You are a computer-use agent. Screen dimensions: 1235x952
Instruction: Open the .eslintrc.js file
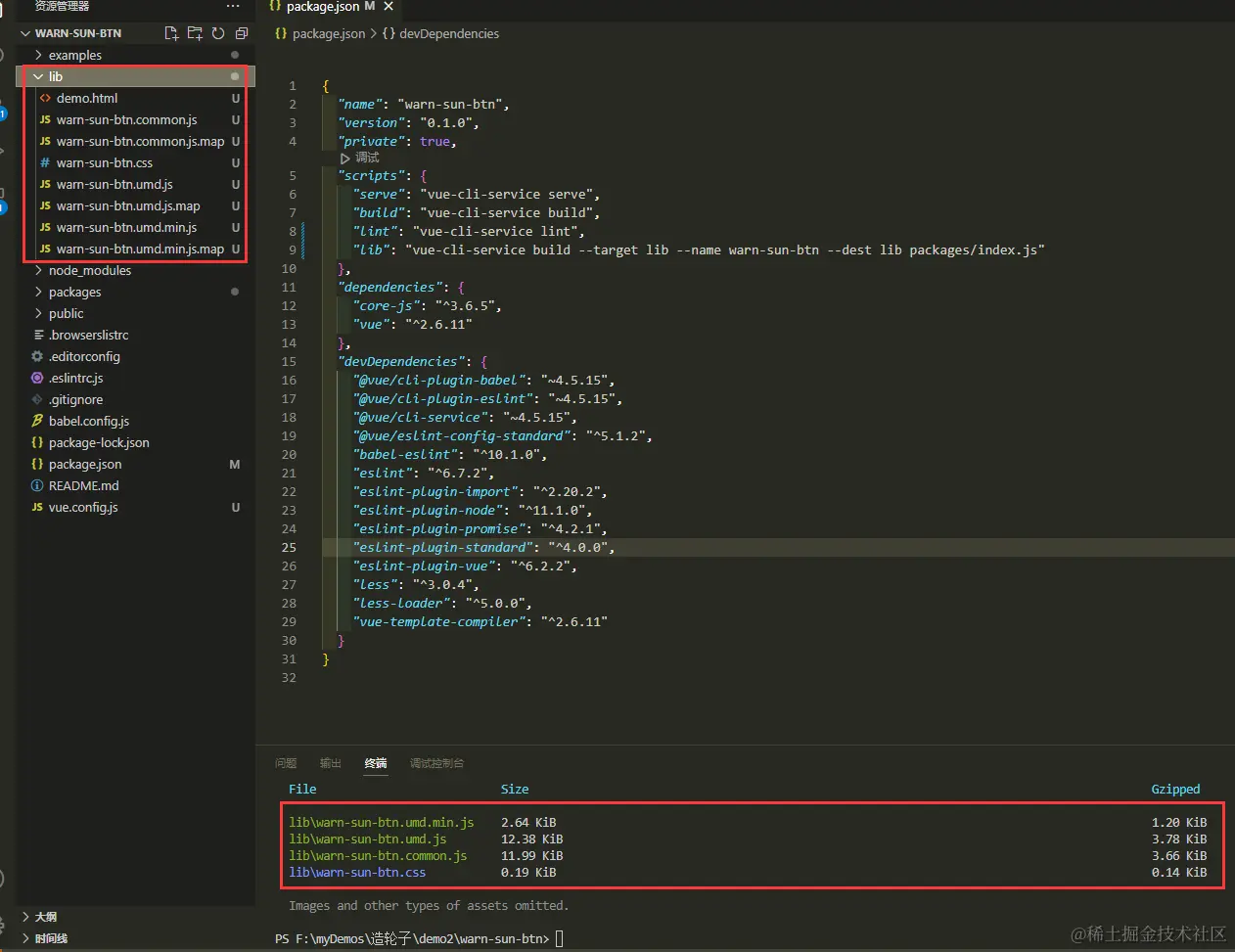tap(135, 378)
